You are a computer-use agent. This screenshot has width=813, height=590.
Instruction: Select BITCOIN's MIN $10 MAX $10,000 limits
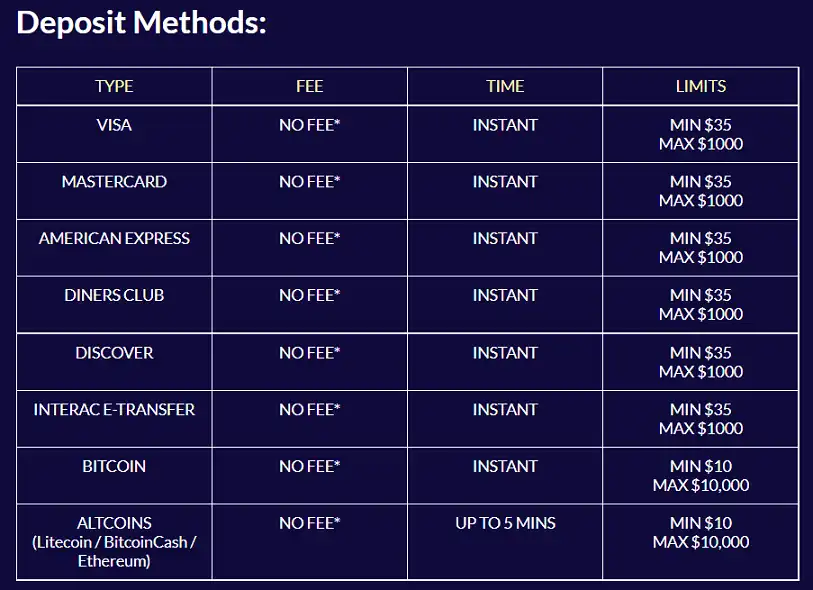click(700, 476)
